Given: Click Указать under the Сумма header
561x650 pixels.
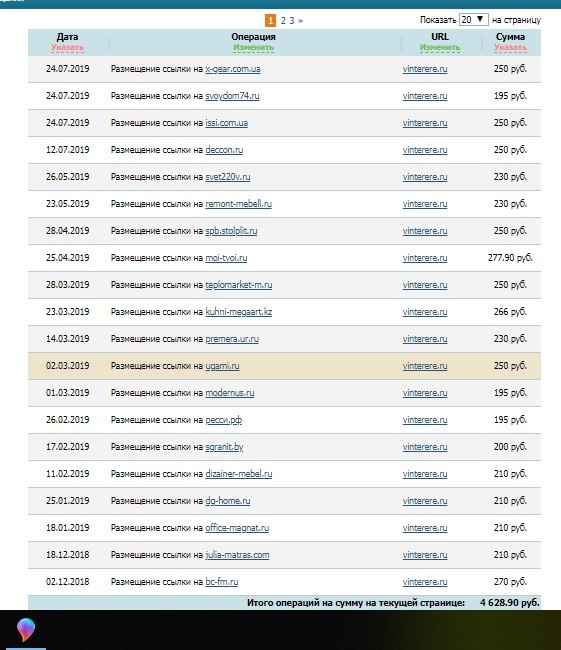Looking at the screenshot, I should [x=510, y=47].
